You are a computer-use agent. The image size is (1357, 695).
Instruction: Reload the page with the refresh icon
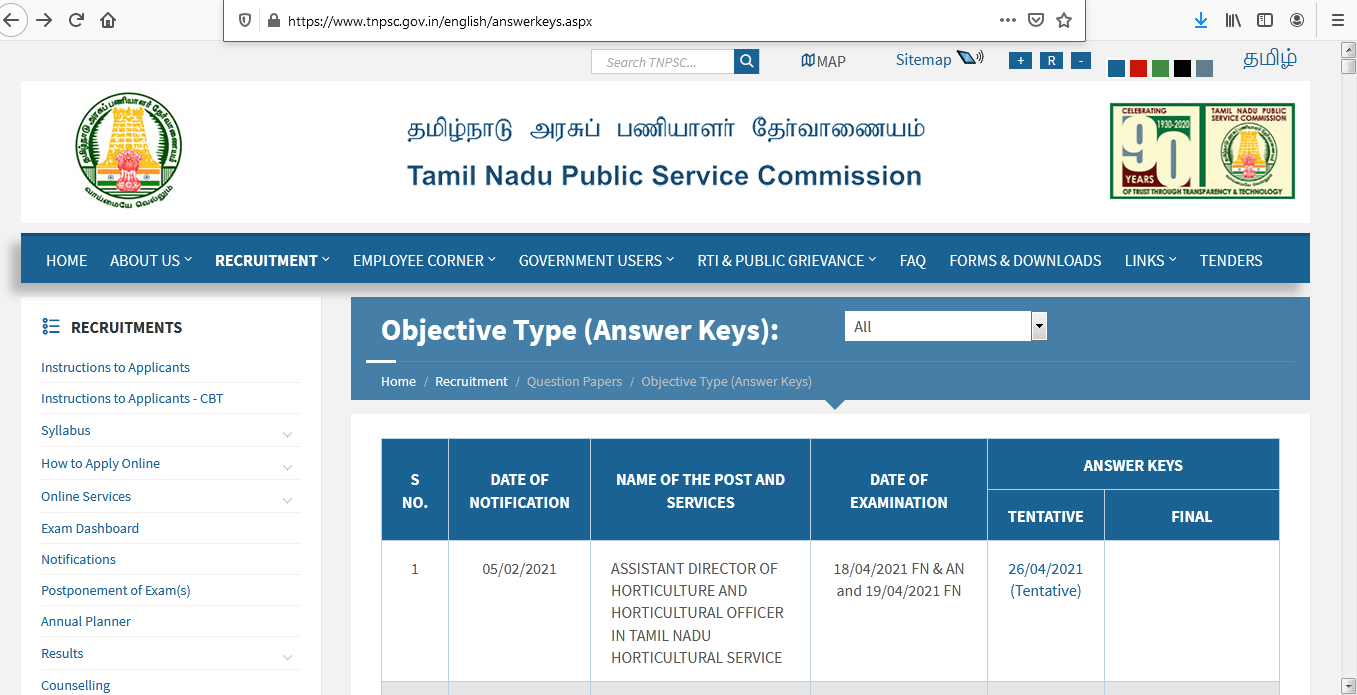click(76, 20)
